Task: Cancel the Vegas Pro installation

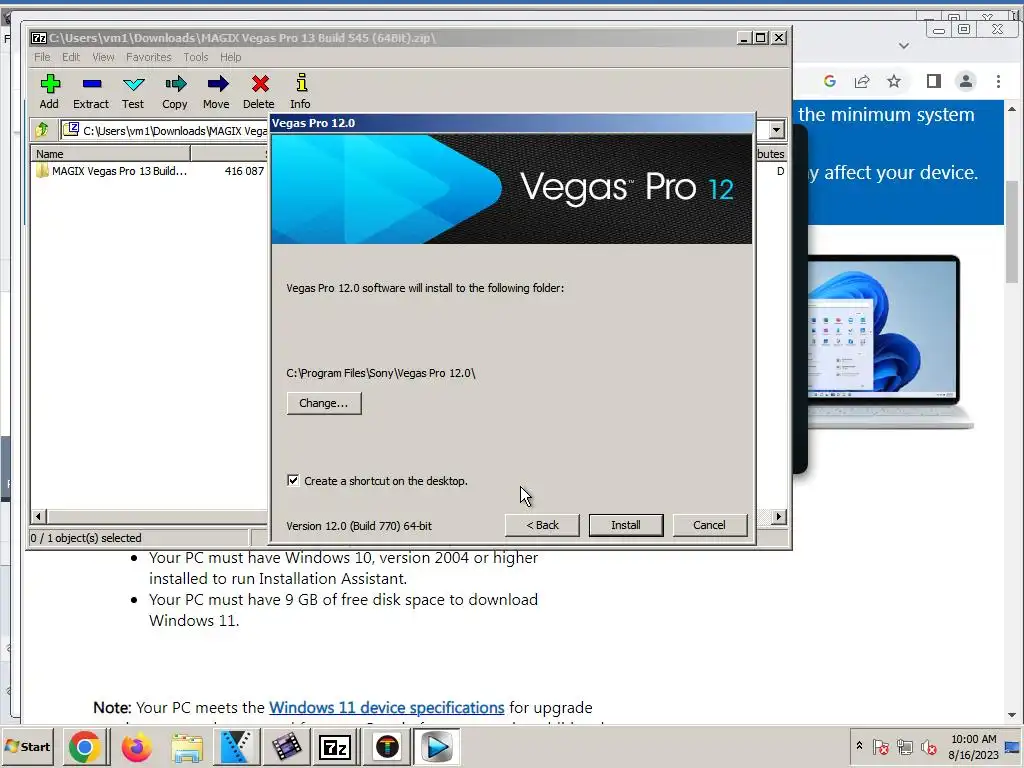Action: coord(709,525)
